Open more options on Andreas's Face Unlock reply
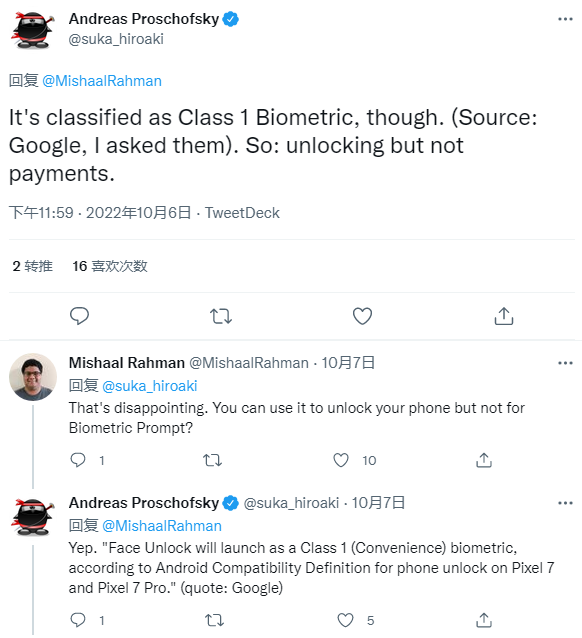 click(x=565, y=503)
